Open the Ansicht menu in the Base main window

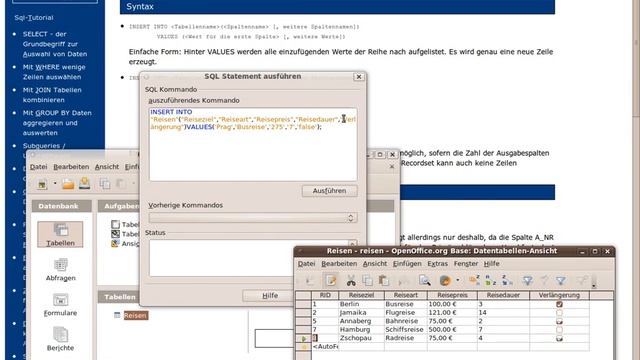pos(107,167)
